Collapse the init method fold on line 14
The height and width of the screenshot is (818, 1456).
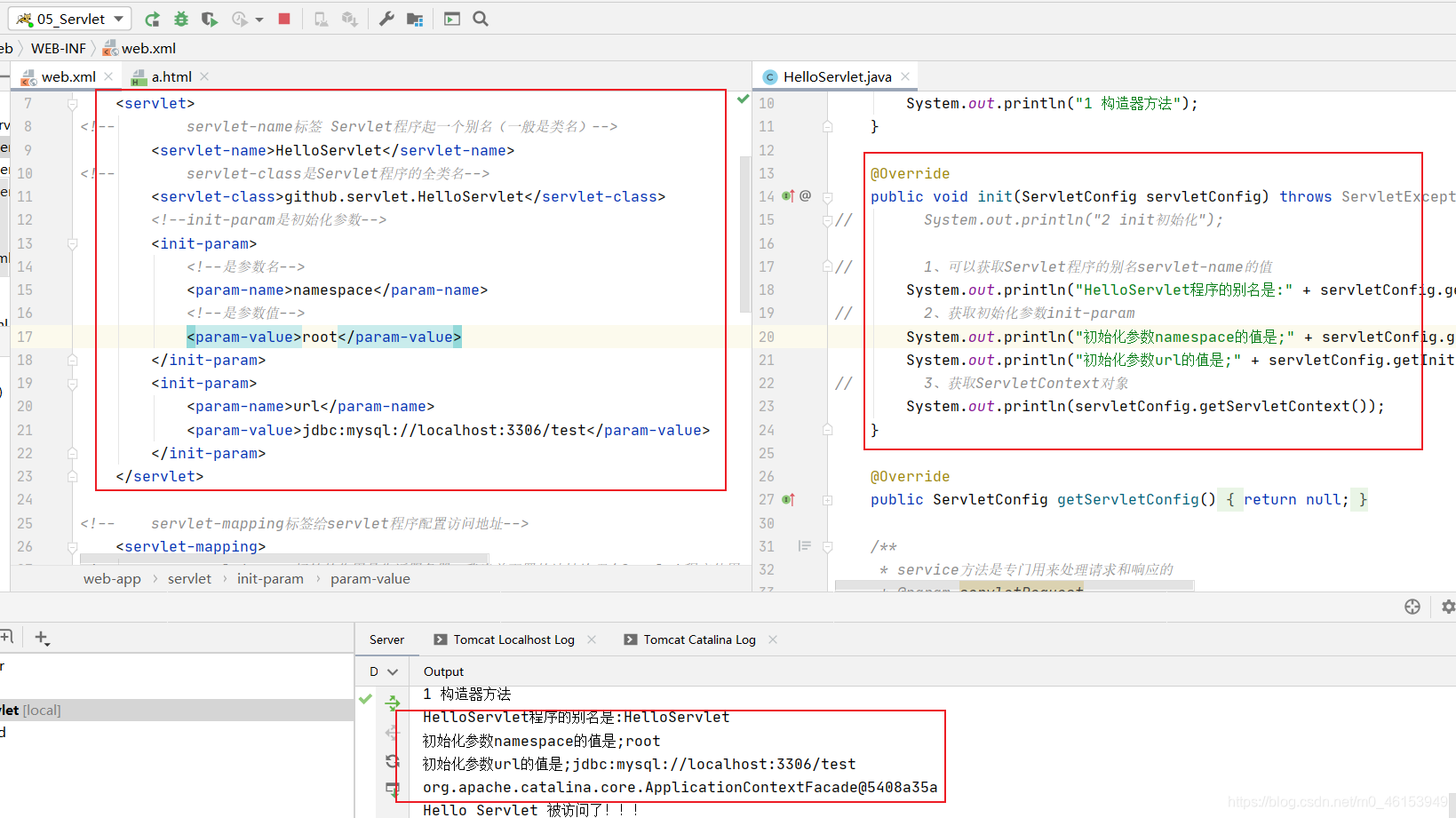click(827, 197)
